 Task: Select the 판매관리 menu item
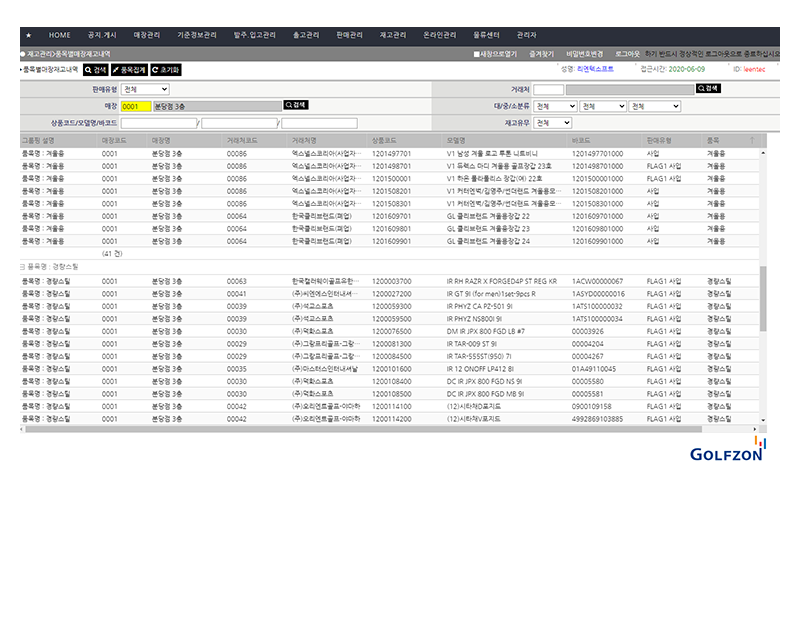350,35
